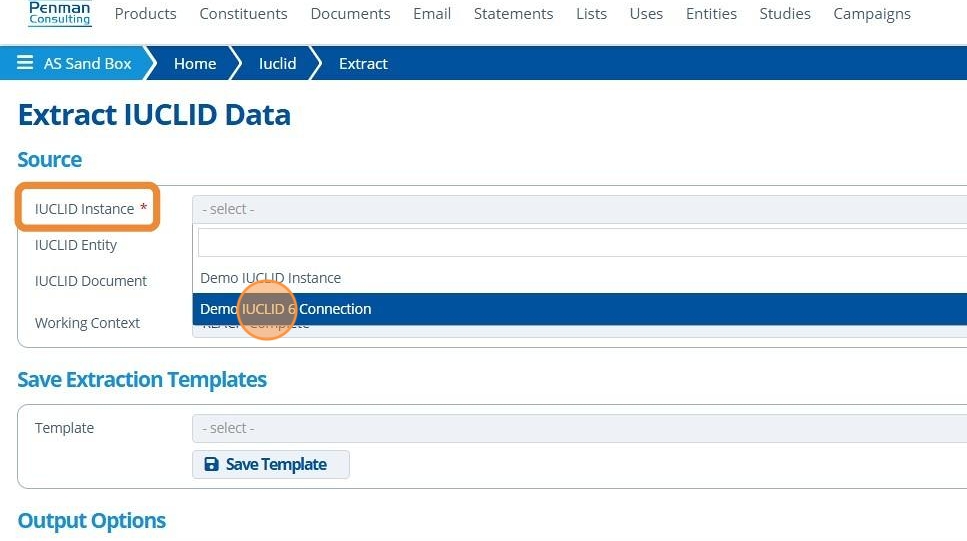
Task: Open the Products menu
Action: pyautogui.click(x=146, y=14)
